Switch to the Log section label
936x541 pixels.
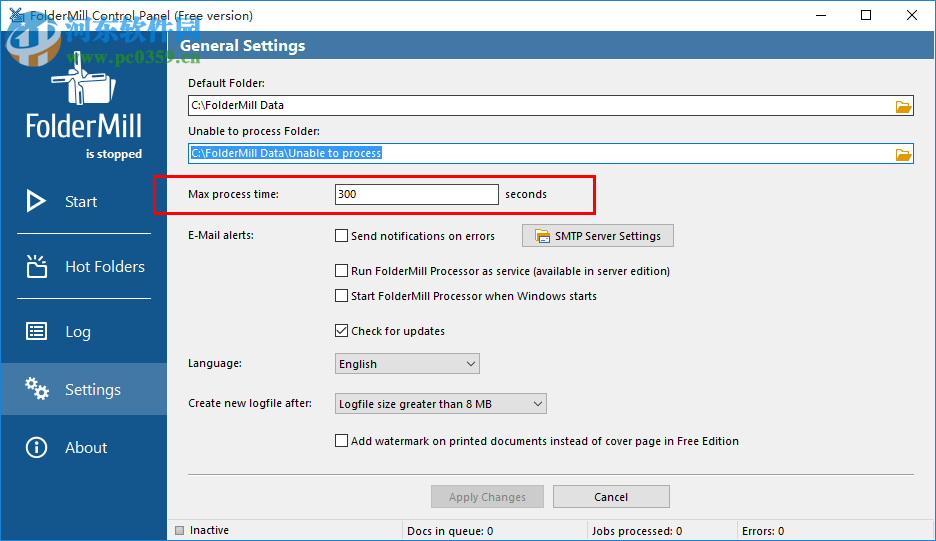pos(78,332)
